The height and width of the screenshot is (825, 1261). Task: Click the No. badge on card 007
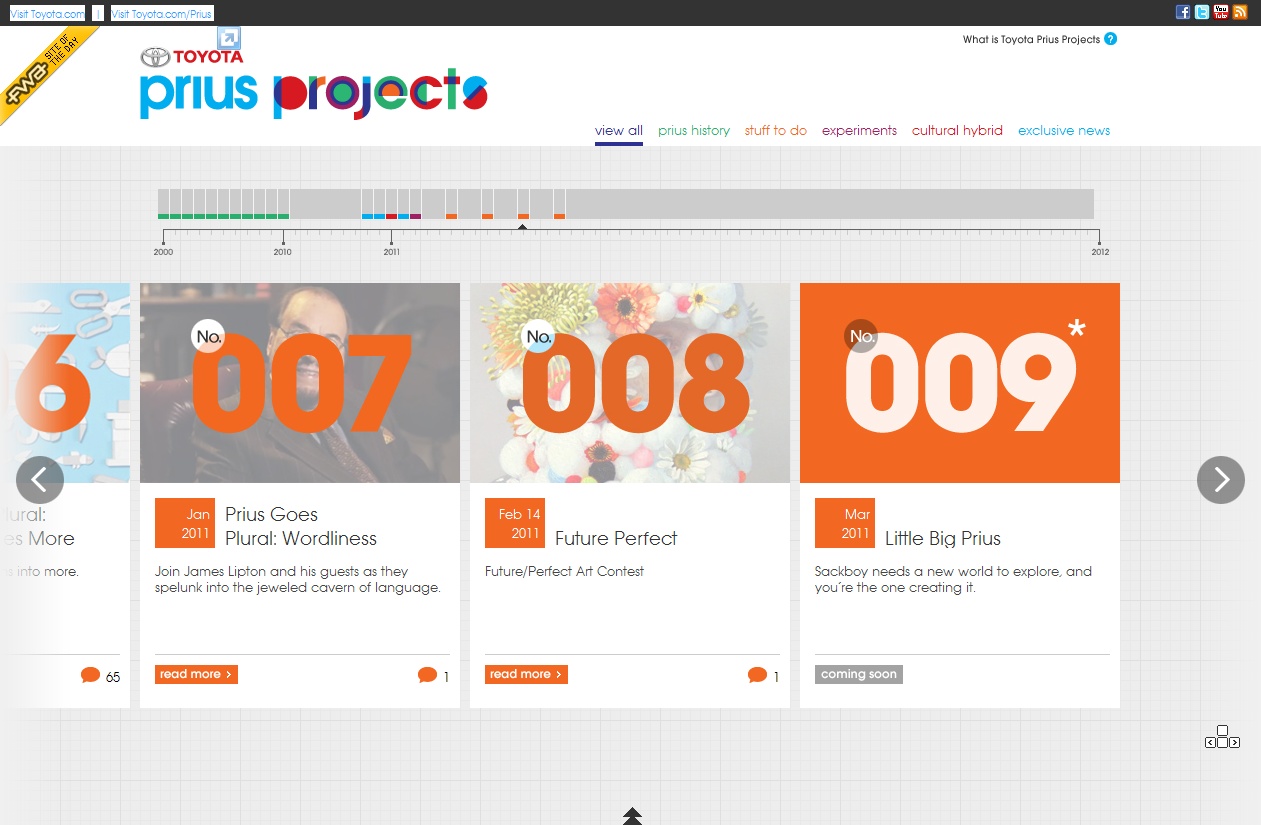pyautogui.click(x=208, y=336)
